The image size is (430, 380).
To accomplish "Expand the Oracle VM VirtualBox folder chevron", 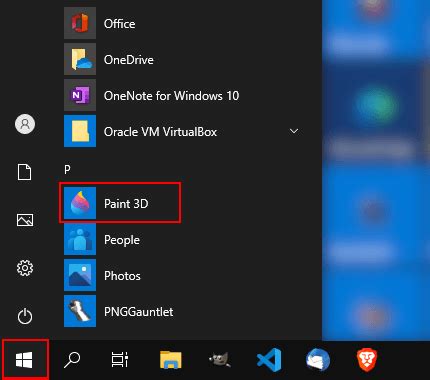I will click(294, 131).
